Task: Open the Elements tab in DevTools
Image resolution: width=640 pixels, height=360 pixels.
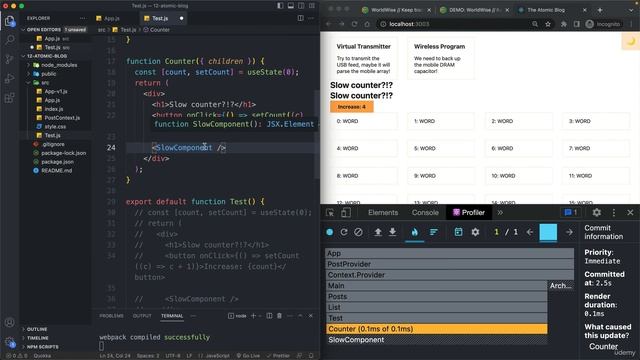Action: 383,212
